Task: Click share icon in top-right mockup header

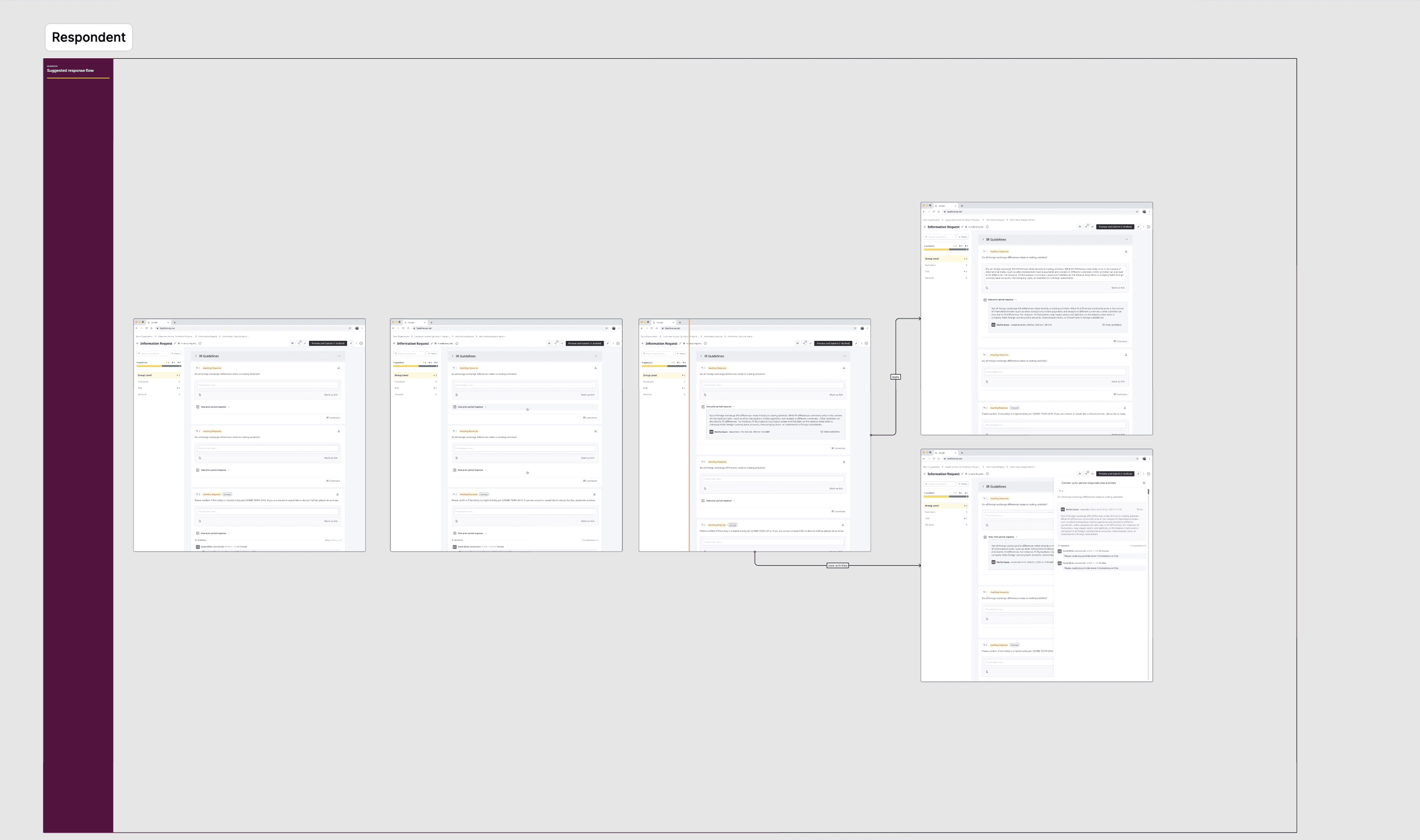Action: click(x=1086, y=227)
